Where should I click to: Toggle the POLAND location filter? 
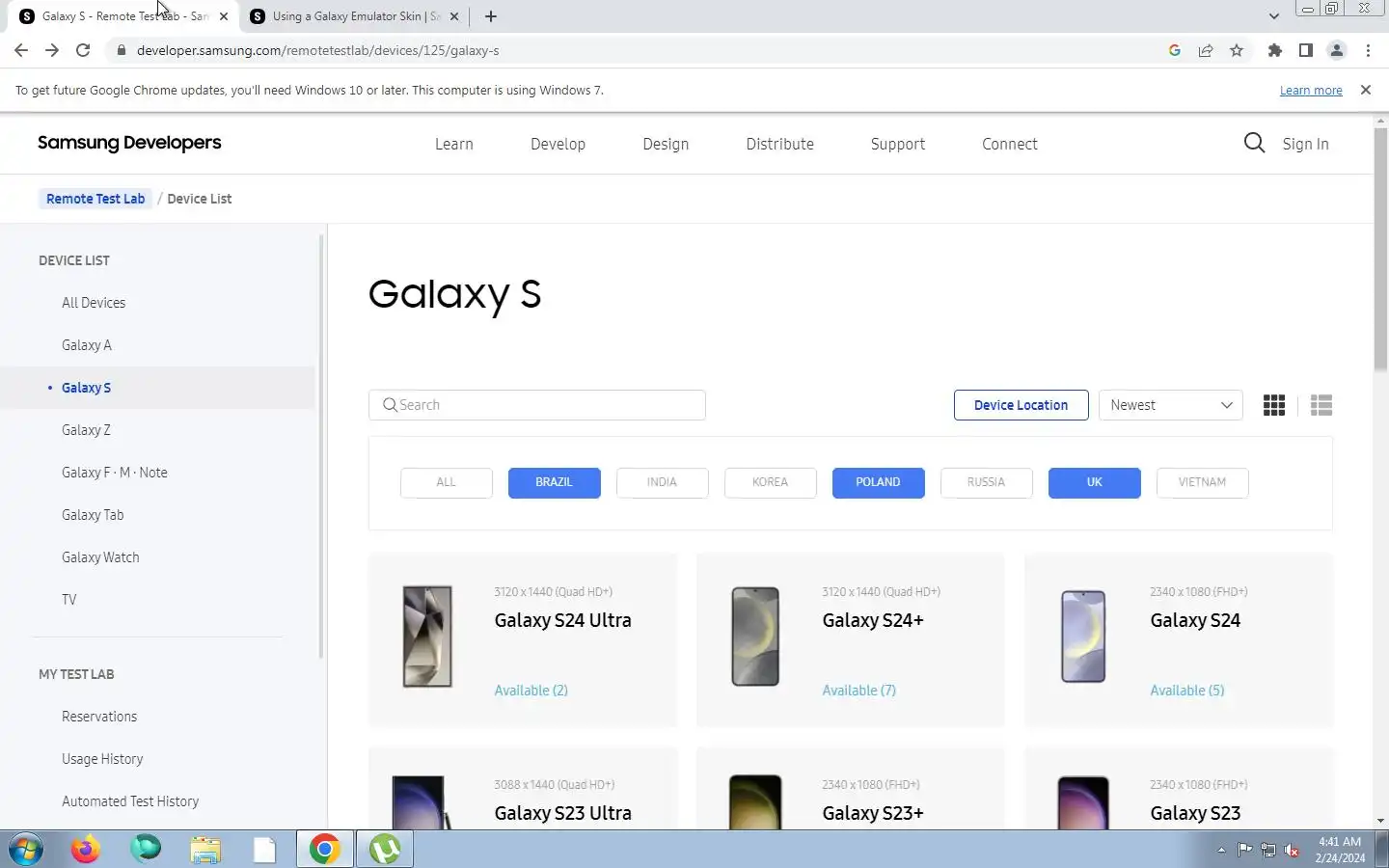point(879,482)
